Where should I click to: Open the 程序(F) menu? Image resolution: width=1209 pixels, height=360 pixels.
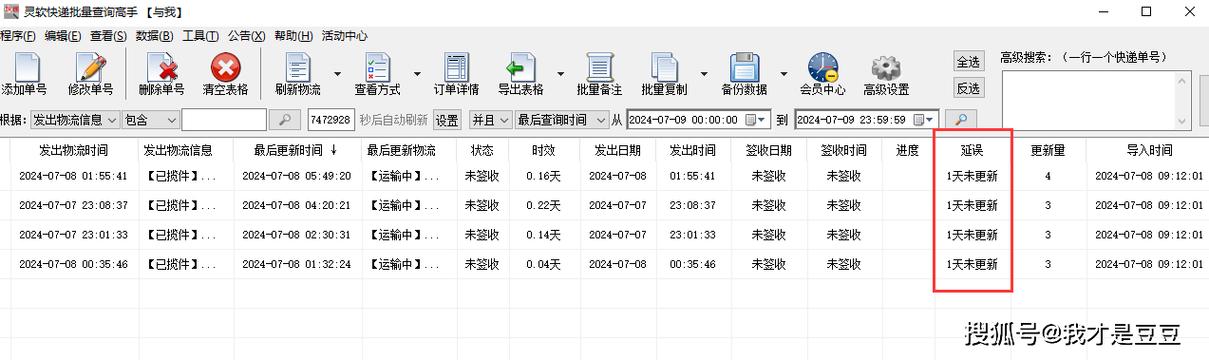(x=17, y=35)
